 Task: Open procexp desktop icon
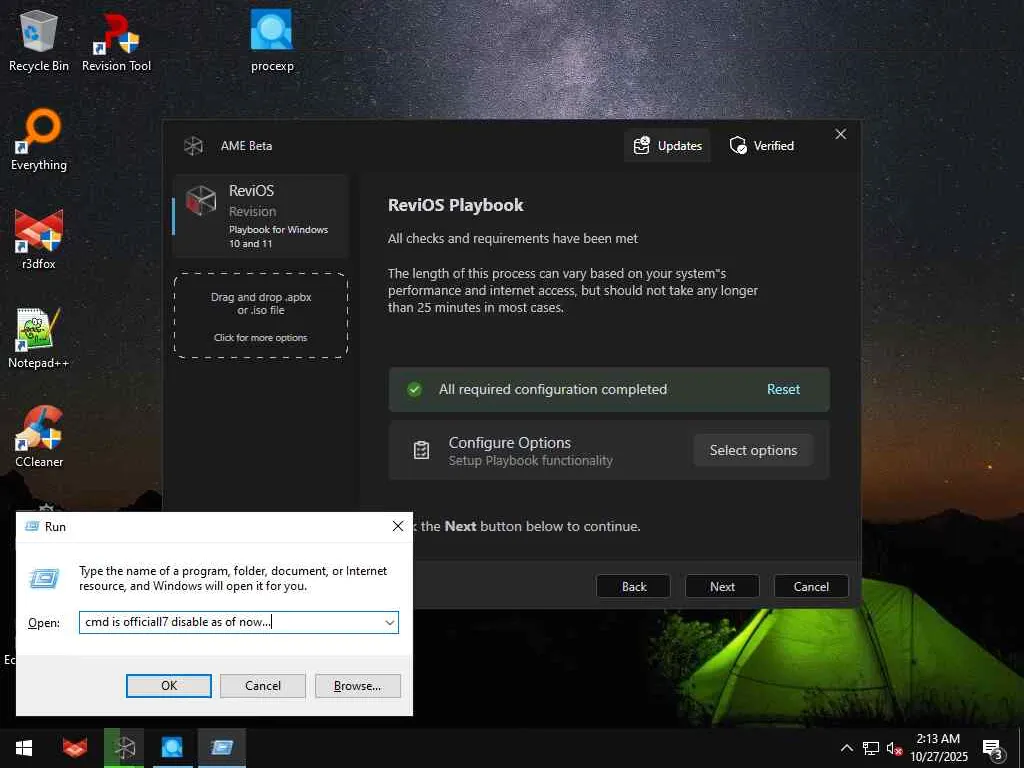pos(272,41)
